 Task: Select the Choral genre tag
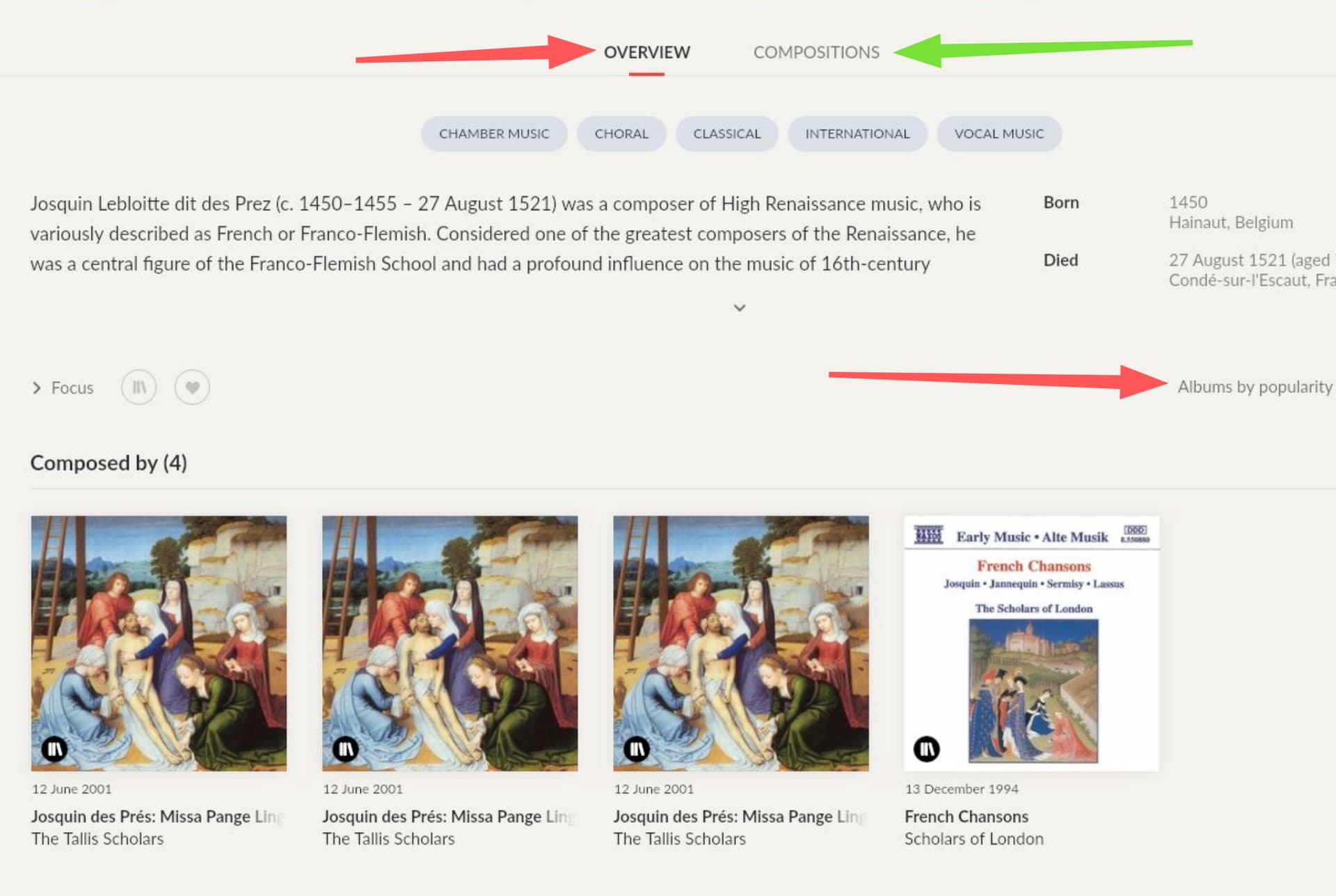(621, 134)
